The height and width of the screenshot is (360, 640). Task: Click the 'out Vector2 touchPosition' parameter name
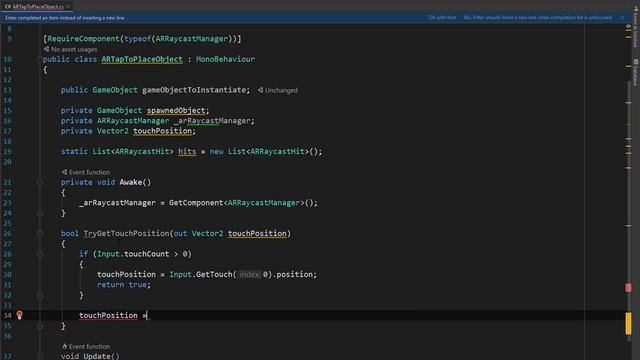(x=257, y=233)
